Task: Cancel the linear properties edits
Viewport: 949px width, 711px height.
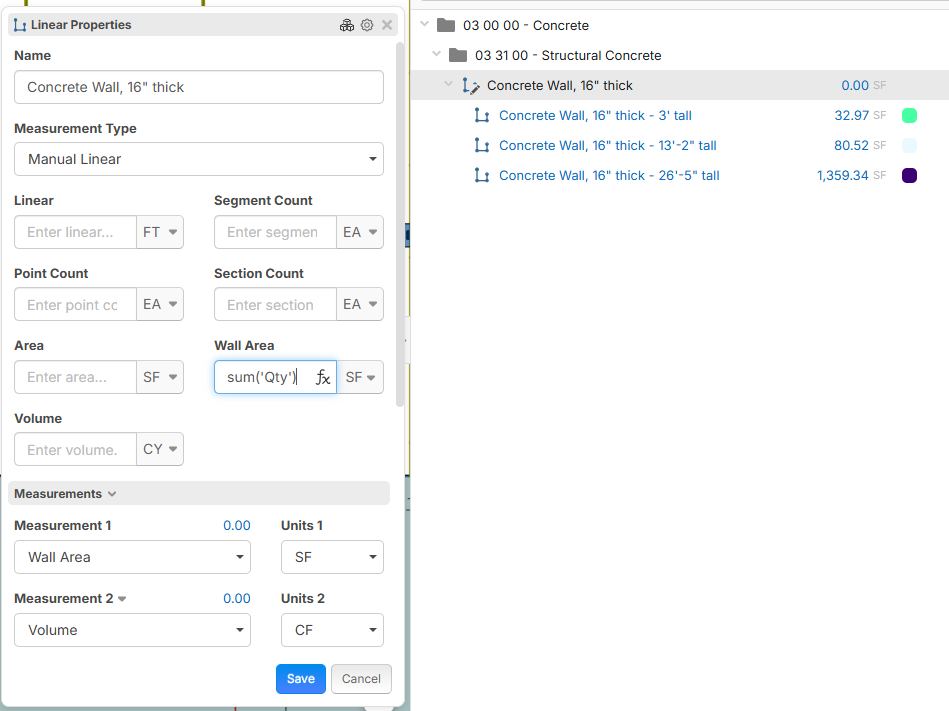Action: (x=361, y=678)
